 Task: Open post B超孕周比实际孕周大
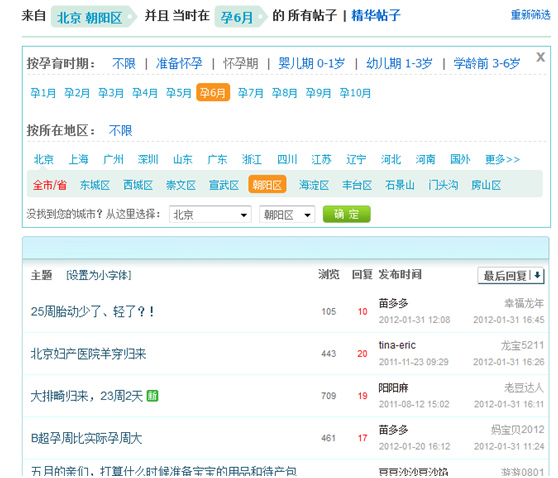pyautogui.click(x=86, y=438)
